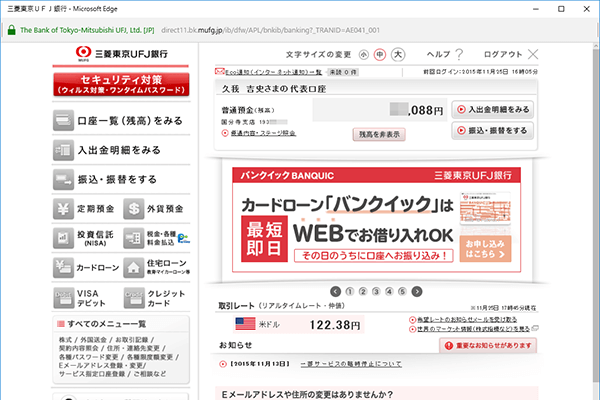Select 振込・振替をする in the sidebar
Screen dimensions: 600x400
[x=121, y=180]
